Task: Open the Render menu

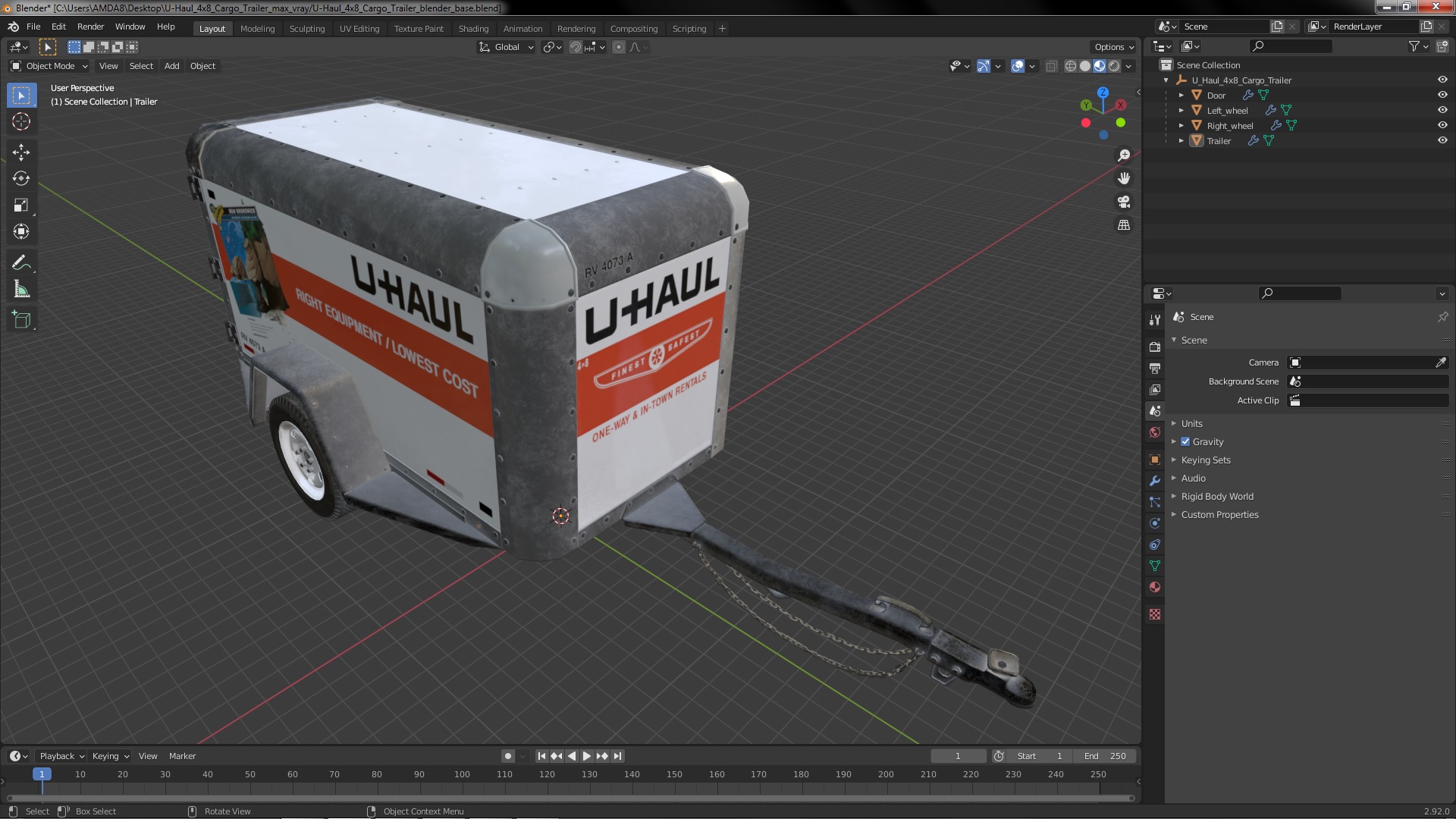Action: tap(90, 27)
